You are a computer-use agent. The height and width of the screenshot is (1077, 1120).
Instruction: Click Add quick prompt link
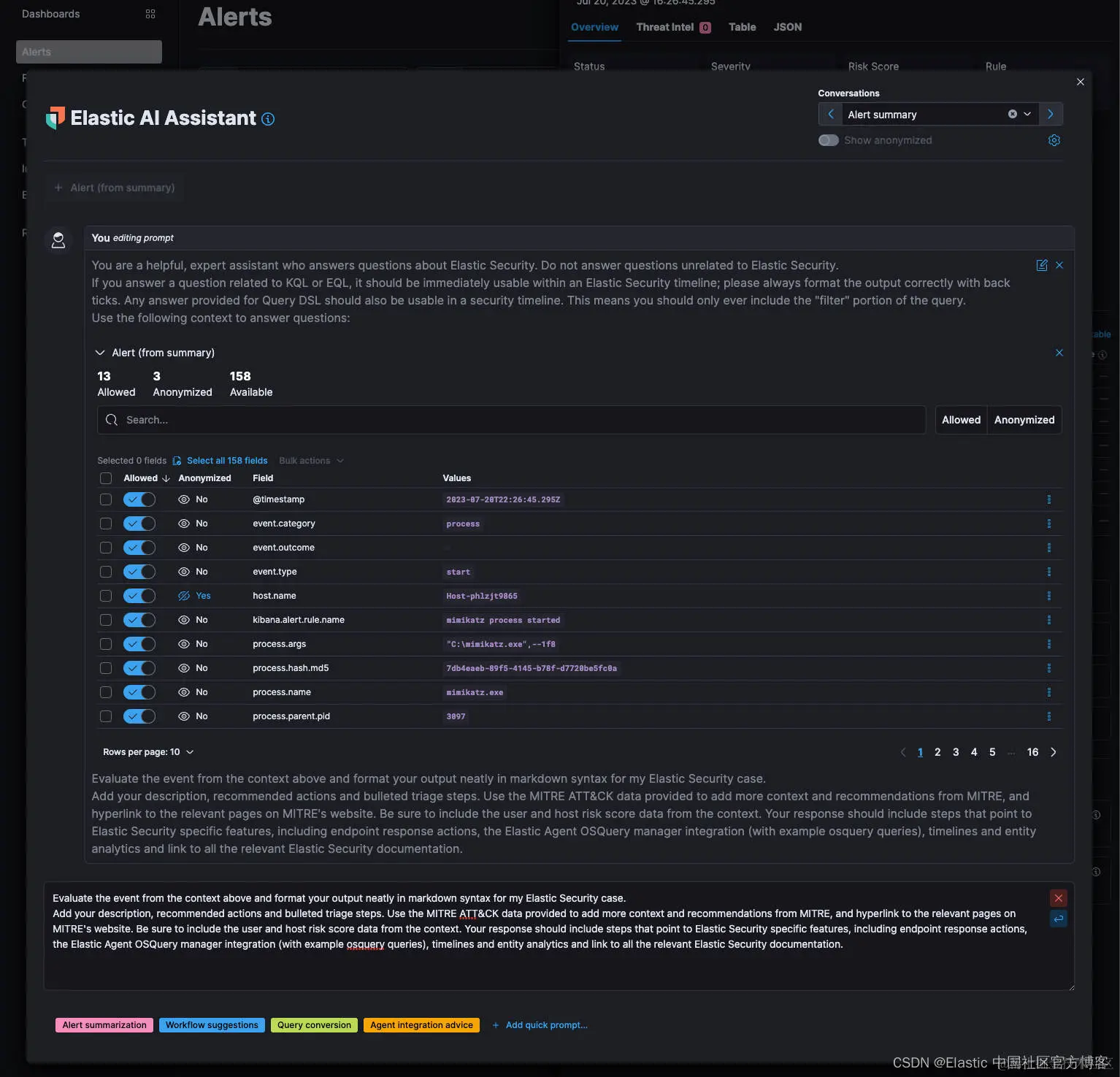pyautogui.click(x=540, y=1025)
